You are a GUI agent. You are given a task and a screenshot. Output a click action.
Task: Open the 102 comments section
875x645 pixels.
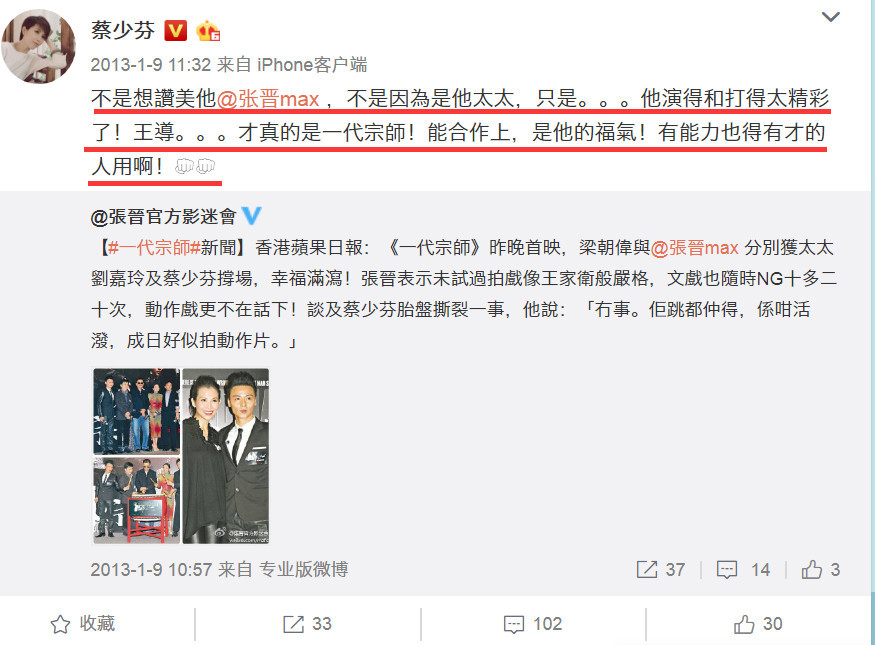[533, 624]
